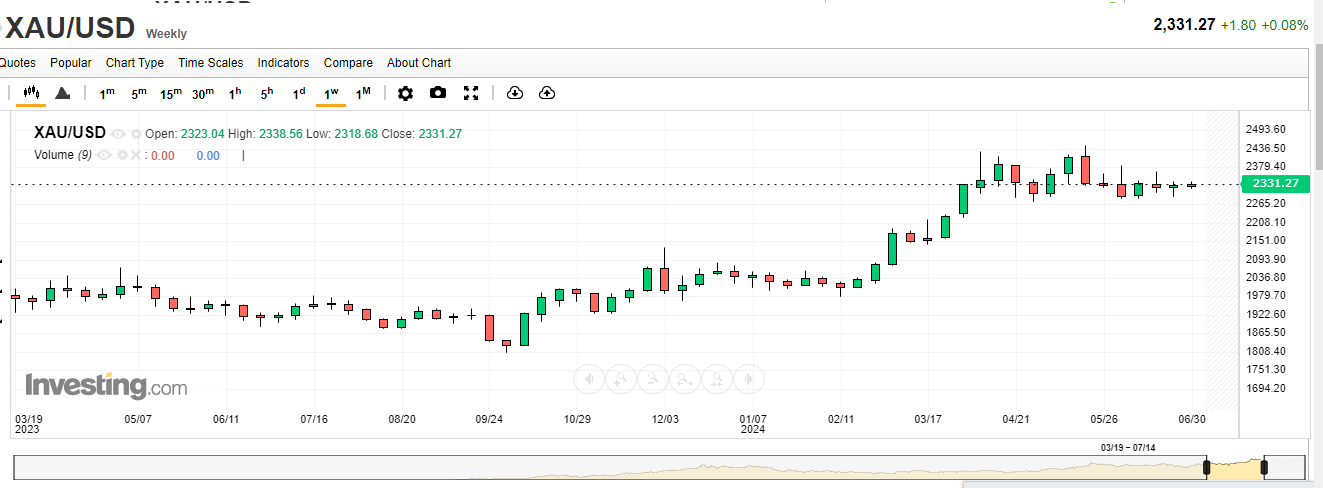The image size is (1323, 488).
Task: Remove the Volume indicator with X
Action: click(x=136, y=155)
